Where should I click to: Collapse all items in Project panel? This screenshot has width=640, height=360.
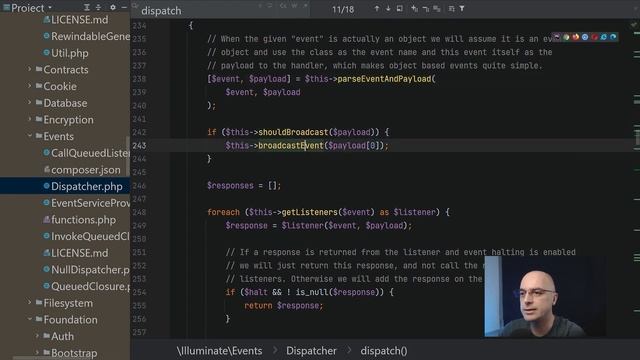(x=98, y=7)
